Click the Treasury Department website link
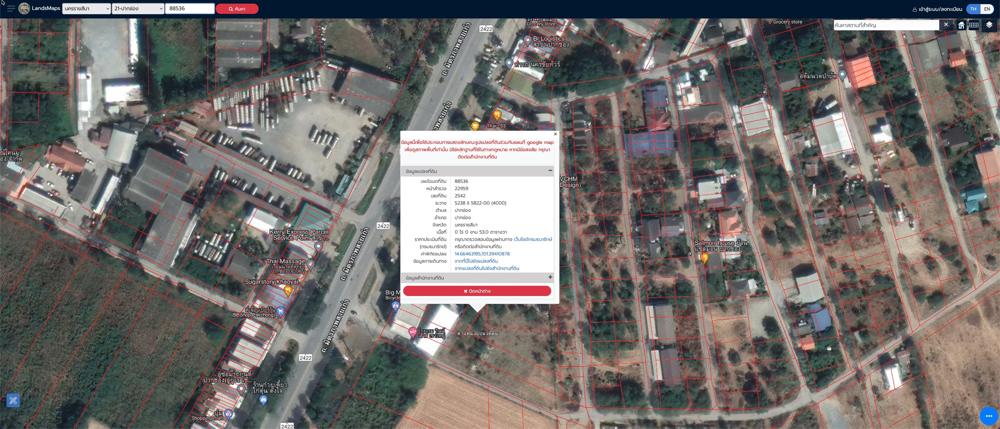Image resolution: width=1000 pixels, height=429 pixels. coord(533,239)
